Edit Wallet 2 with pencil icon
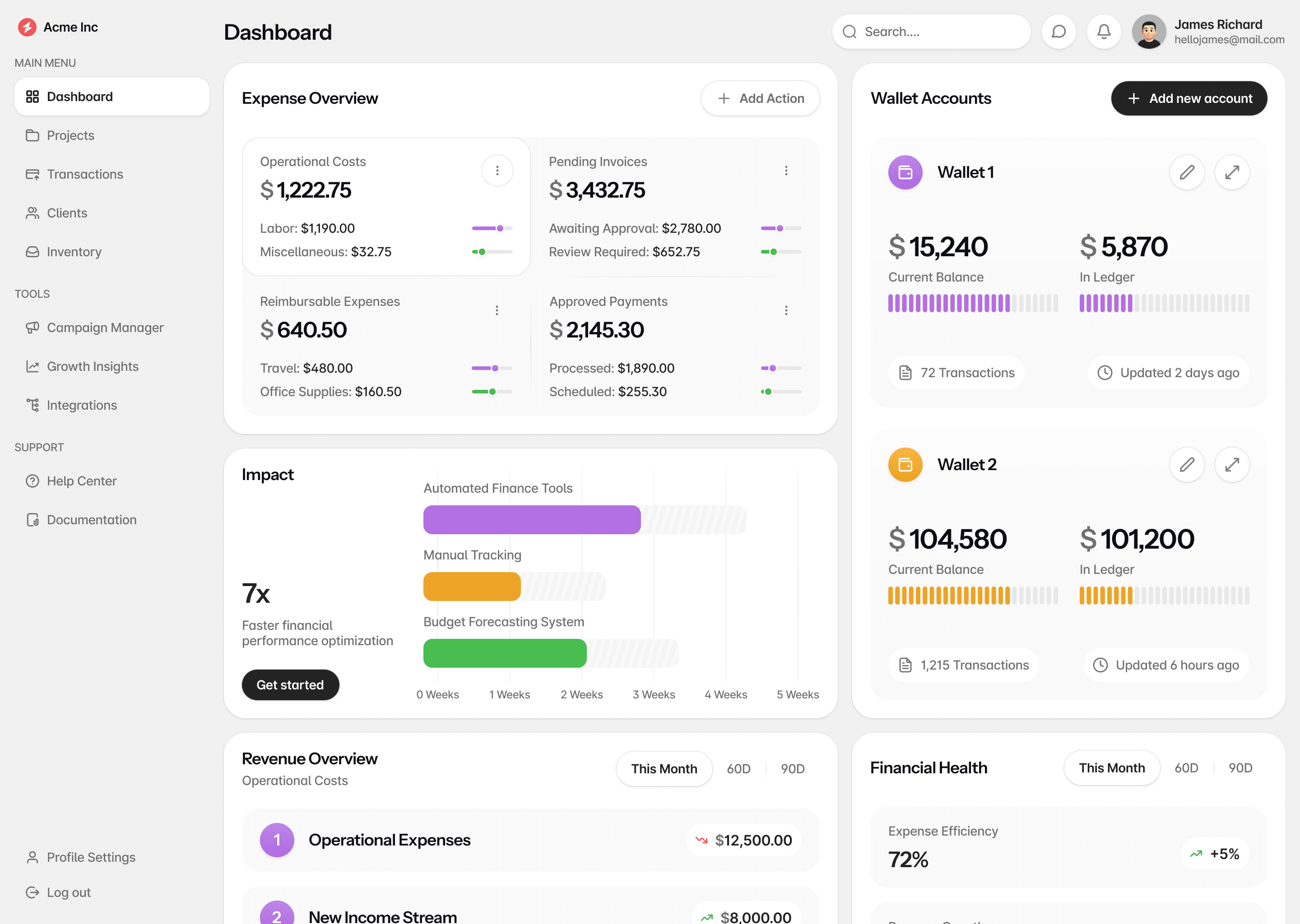Image resolution: width=1300 pixels, height=924 pixels. pyautogui.click(x=1187, y=465)
